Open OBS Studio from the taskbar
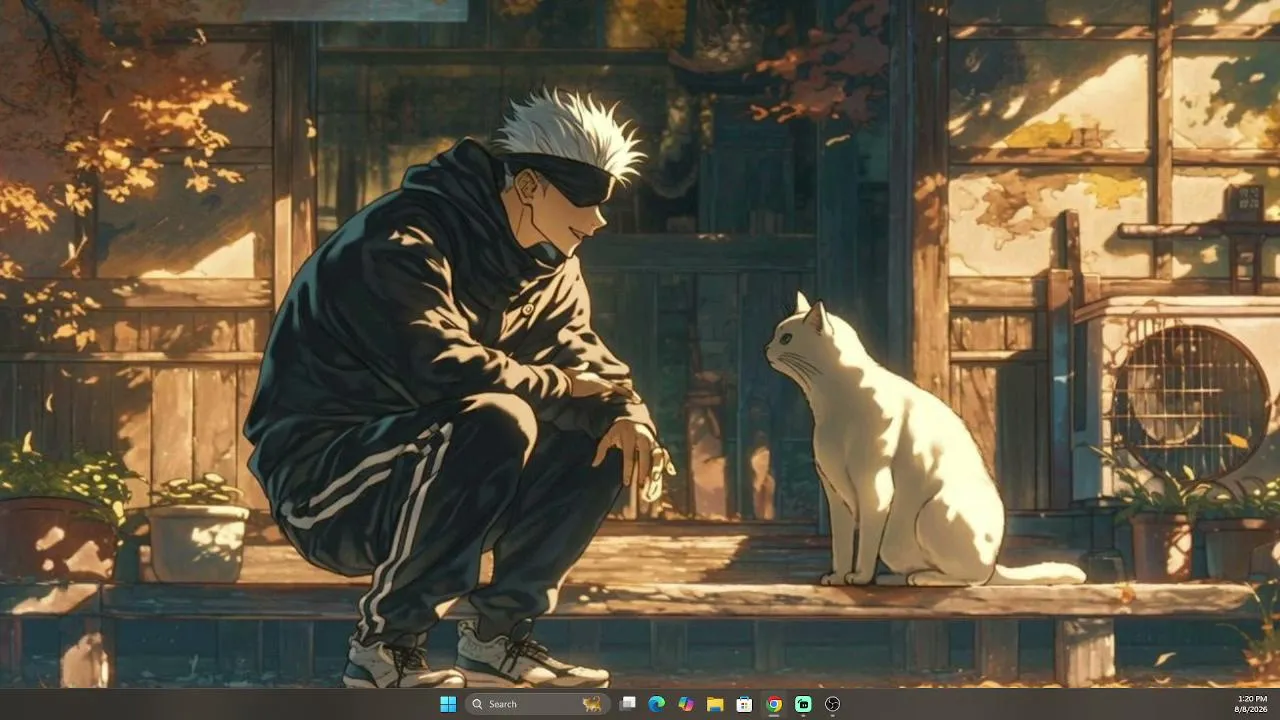This screenshot has width=1280, height=720. click(x=832, y=704)
